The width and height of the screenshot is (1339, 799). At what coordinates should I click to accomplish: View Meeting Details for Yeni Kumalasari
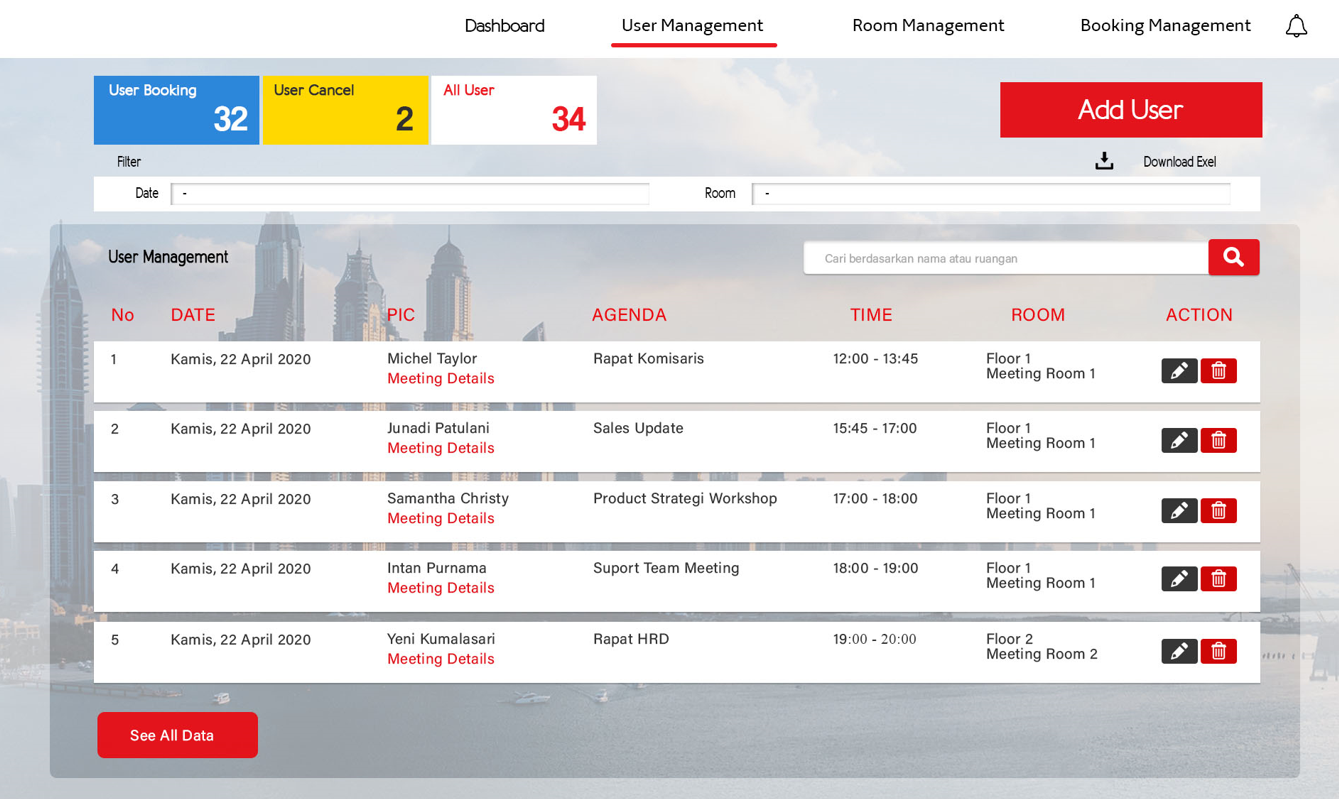(440, 659)
